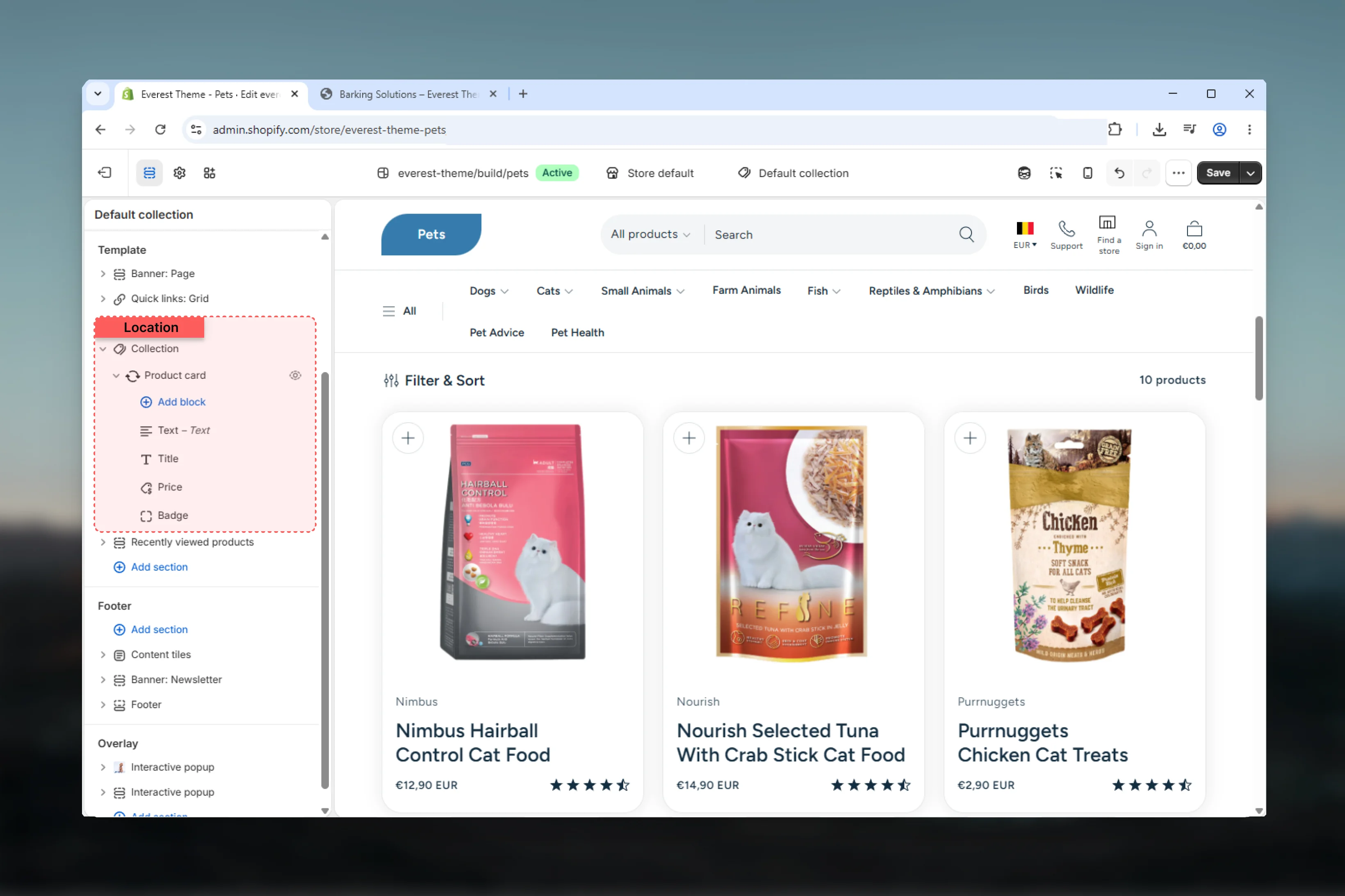The width and height of the screenshot is (1345, 896).
Task: Click the Save button
Action: [x=1218, y=173]
